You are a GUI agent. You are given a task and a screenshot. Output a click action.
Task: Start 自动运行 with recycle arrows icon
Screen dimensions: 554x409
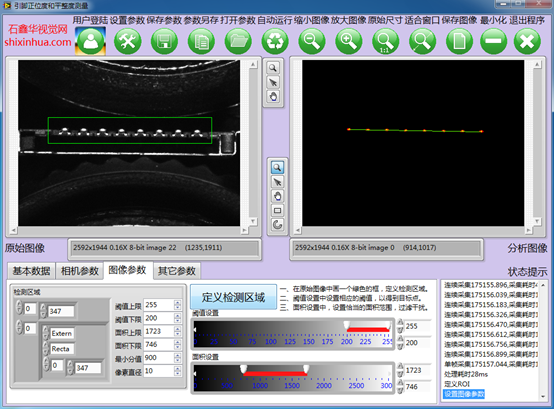coord(275,41)
